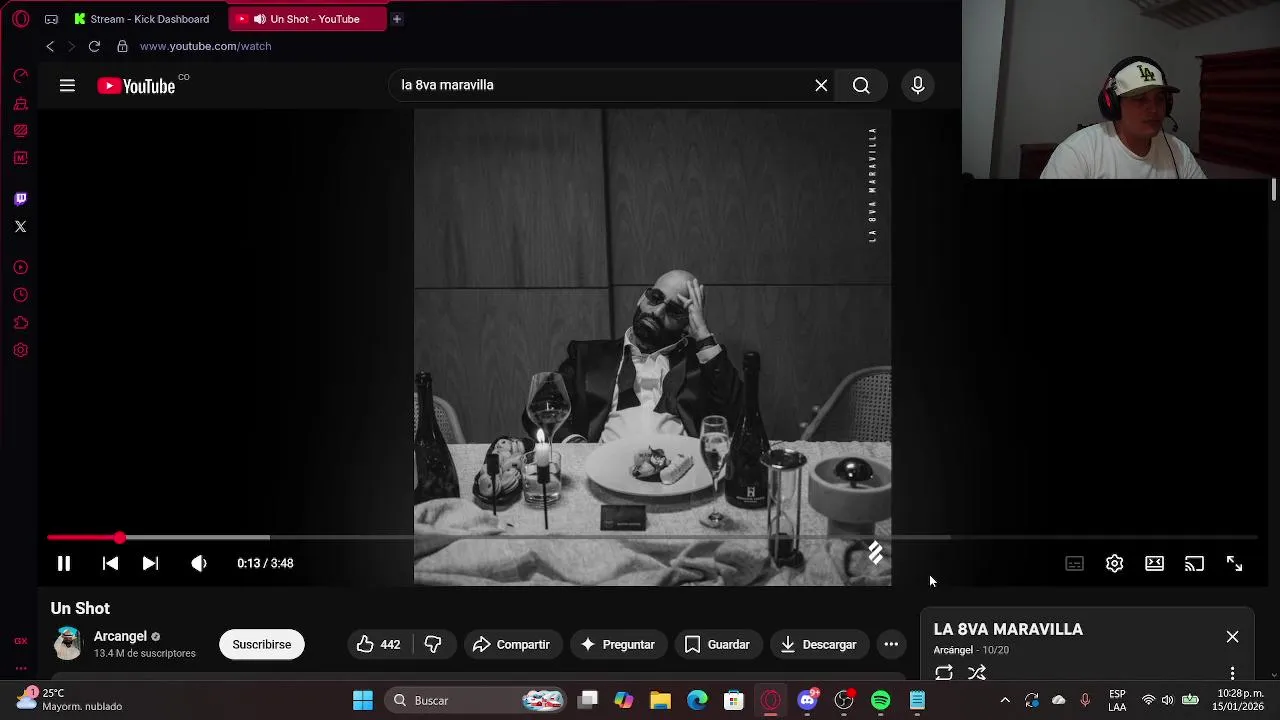1280x720 pixels.
Task: Toggle playlist shuffle
Action: tap(977, 673)
